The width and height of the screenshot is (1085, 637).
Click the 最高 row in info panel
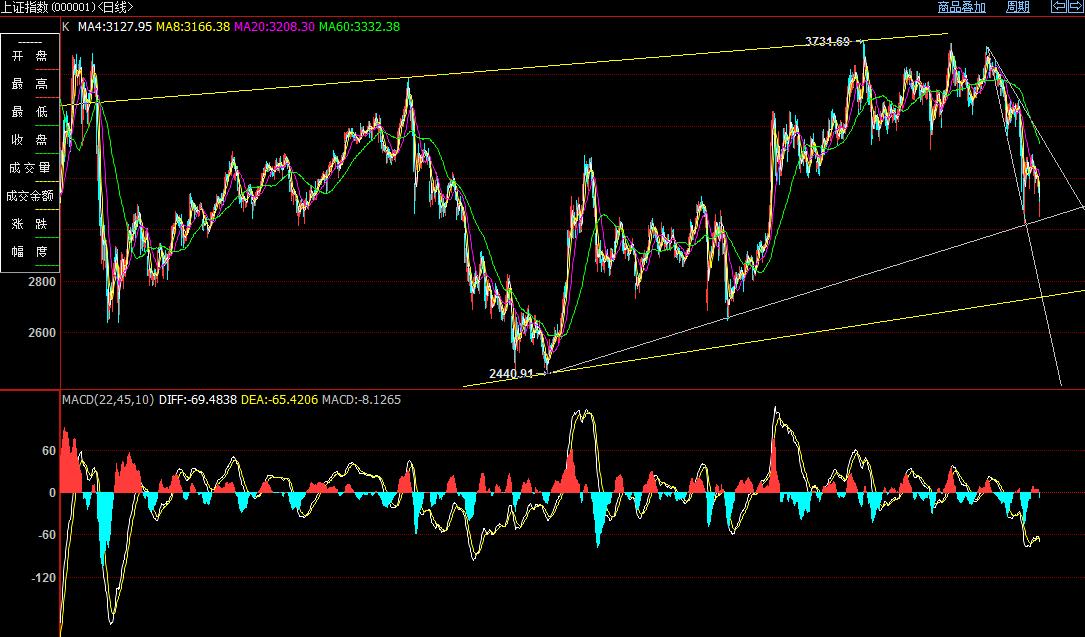[30, 84]
